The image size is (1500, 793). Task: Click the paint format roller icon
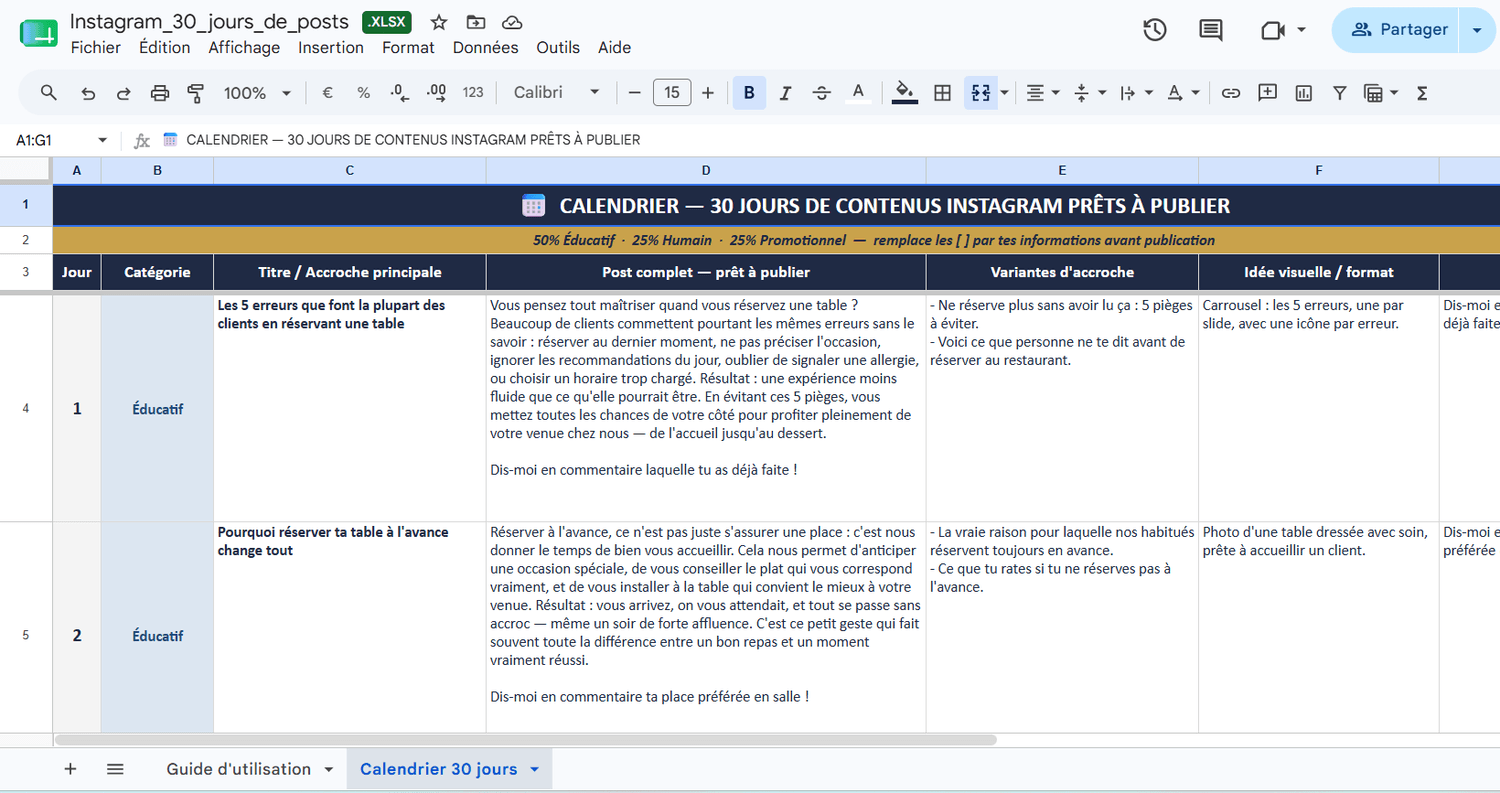196,93
